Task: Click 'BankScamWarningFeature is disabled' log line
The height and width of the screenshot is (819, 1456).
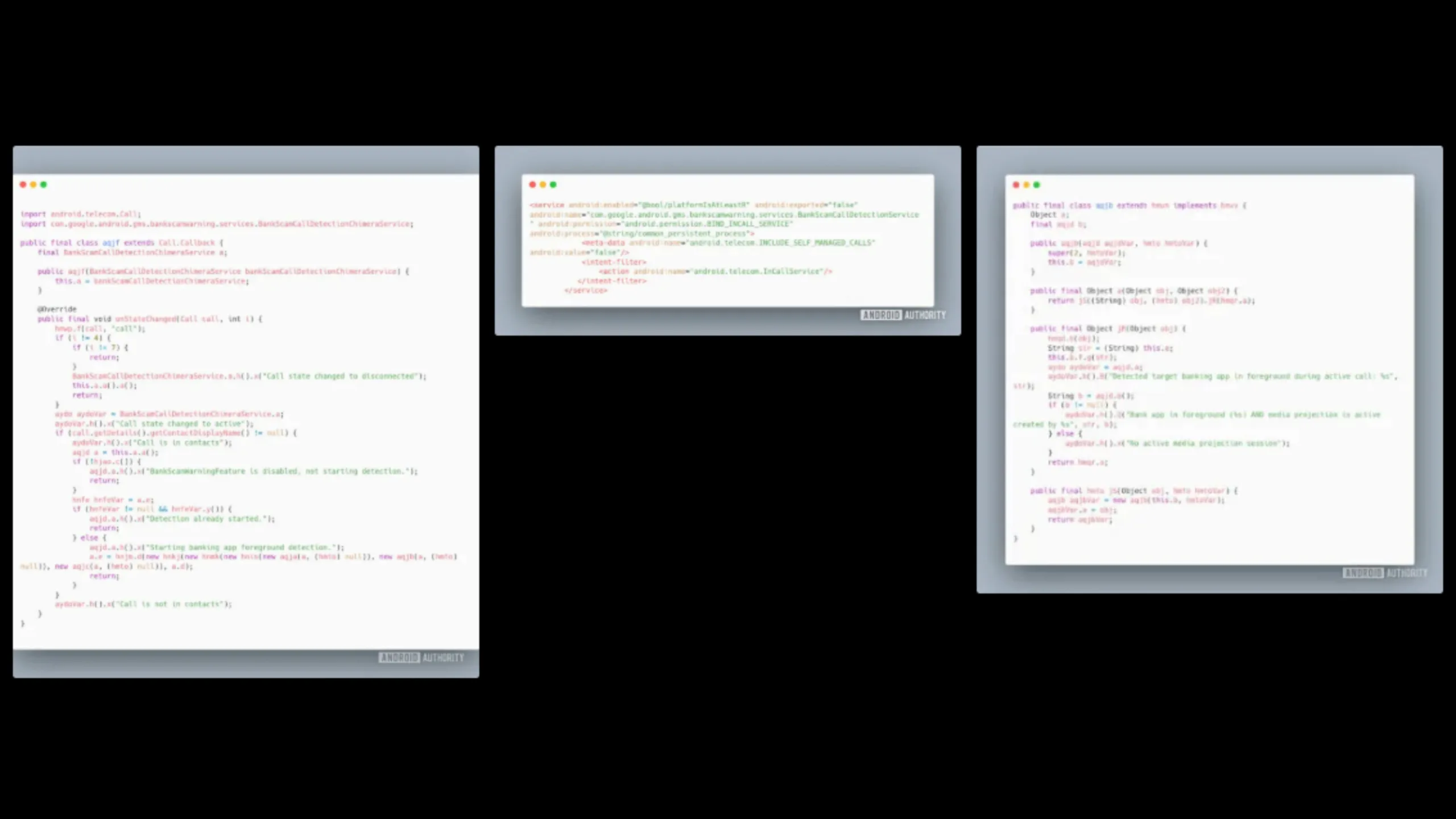Action: pos(254,471)
